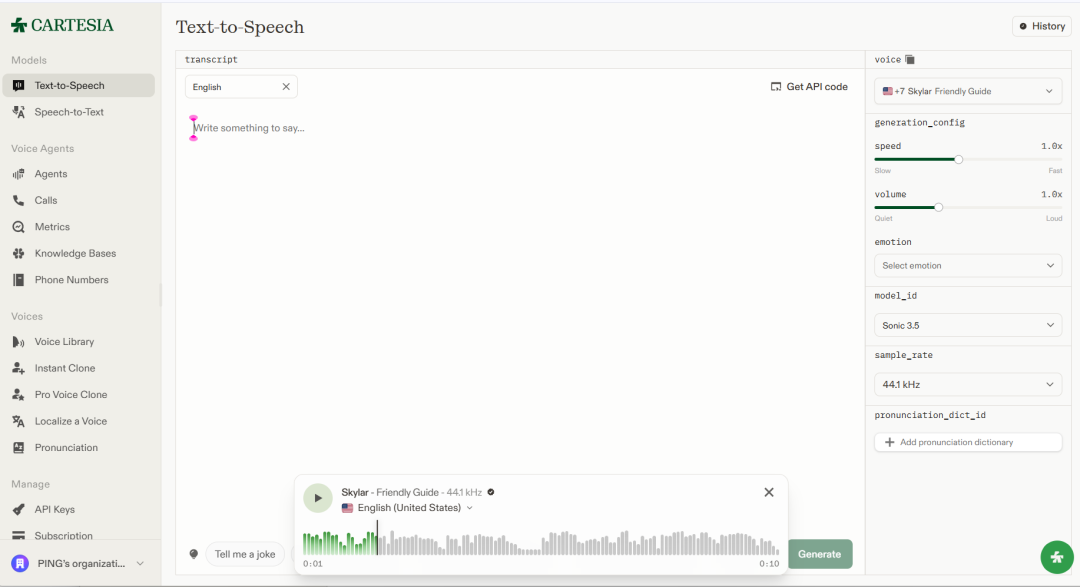
Task: Click the Localize a Voice icon
Action: click(x=19, y=421)
